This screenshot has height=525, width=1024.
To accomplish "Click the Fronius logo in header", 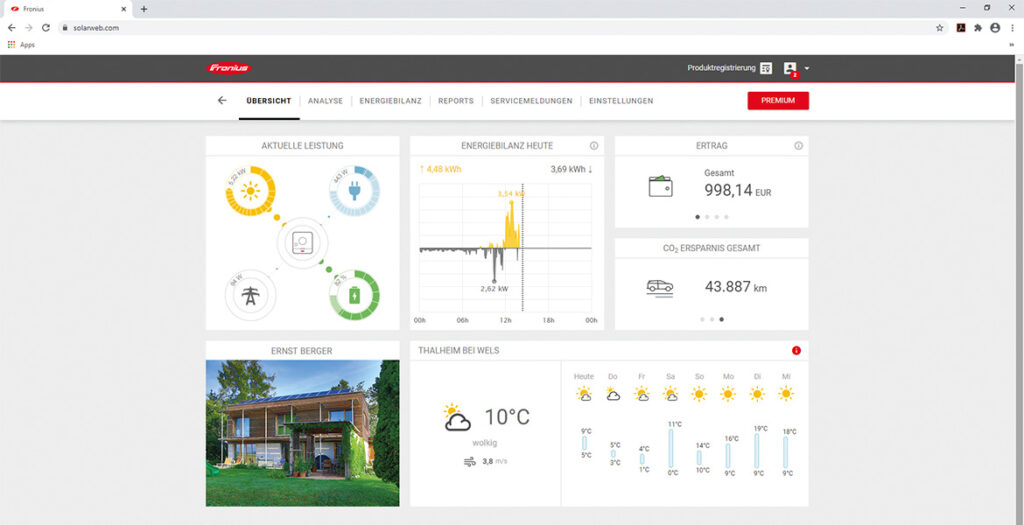I will point(229,68).
